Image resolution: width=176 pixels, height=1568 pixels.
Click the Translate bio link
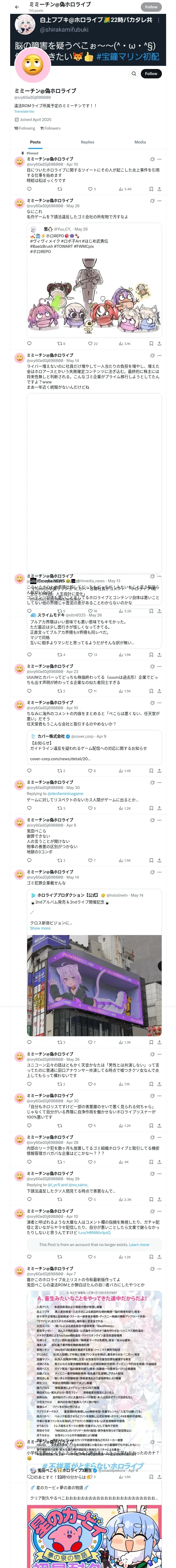pyautogui.click(x=24, y=111)
